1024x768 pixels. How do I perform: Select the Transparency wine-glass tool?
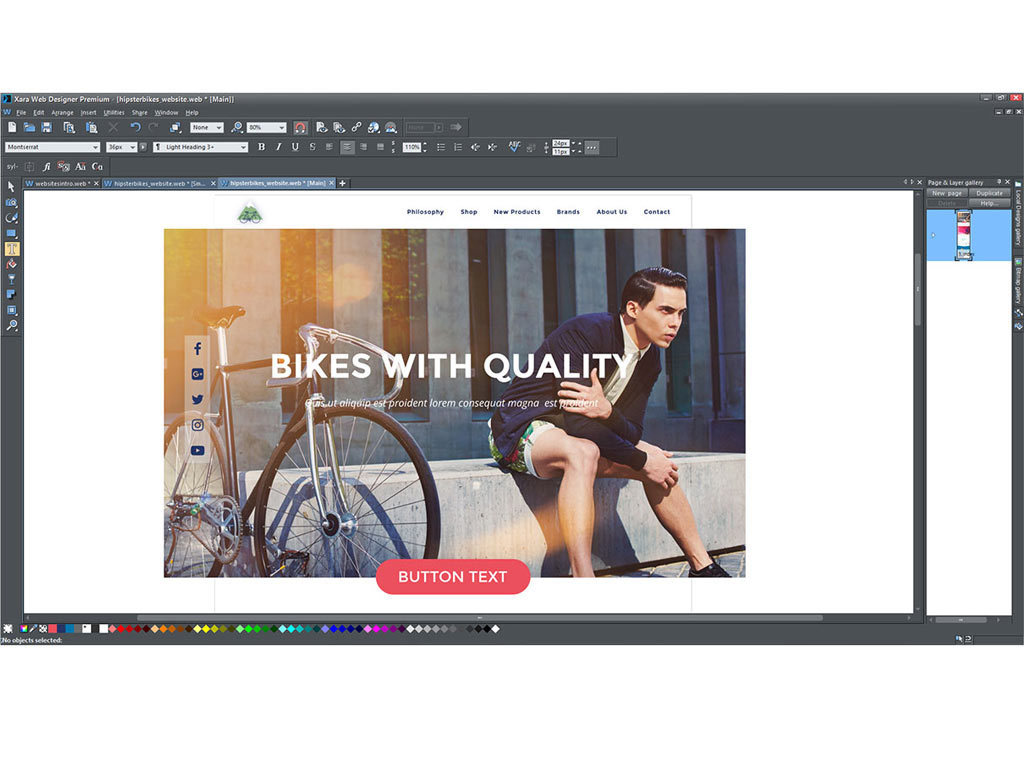point(11,280)
